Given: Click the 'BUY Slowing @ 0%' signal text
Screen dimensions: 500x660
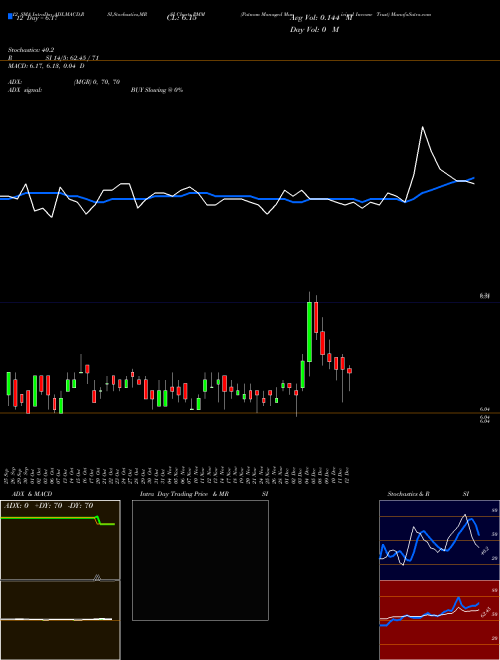Looking at the screenshot, I should 157,90.
